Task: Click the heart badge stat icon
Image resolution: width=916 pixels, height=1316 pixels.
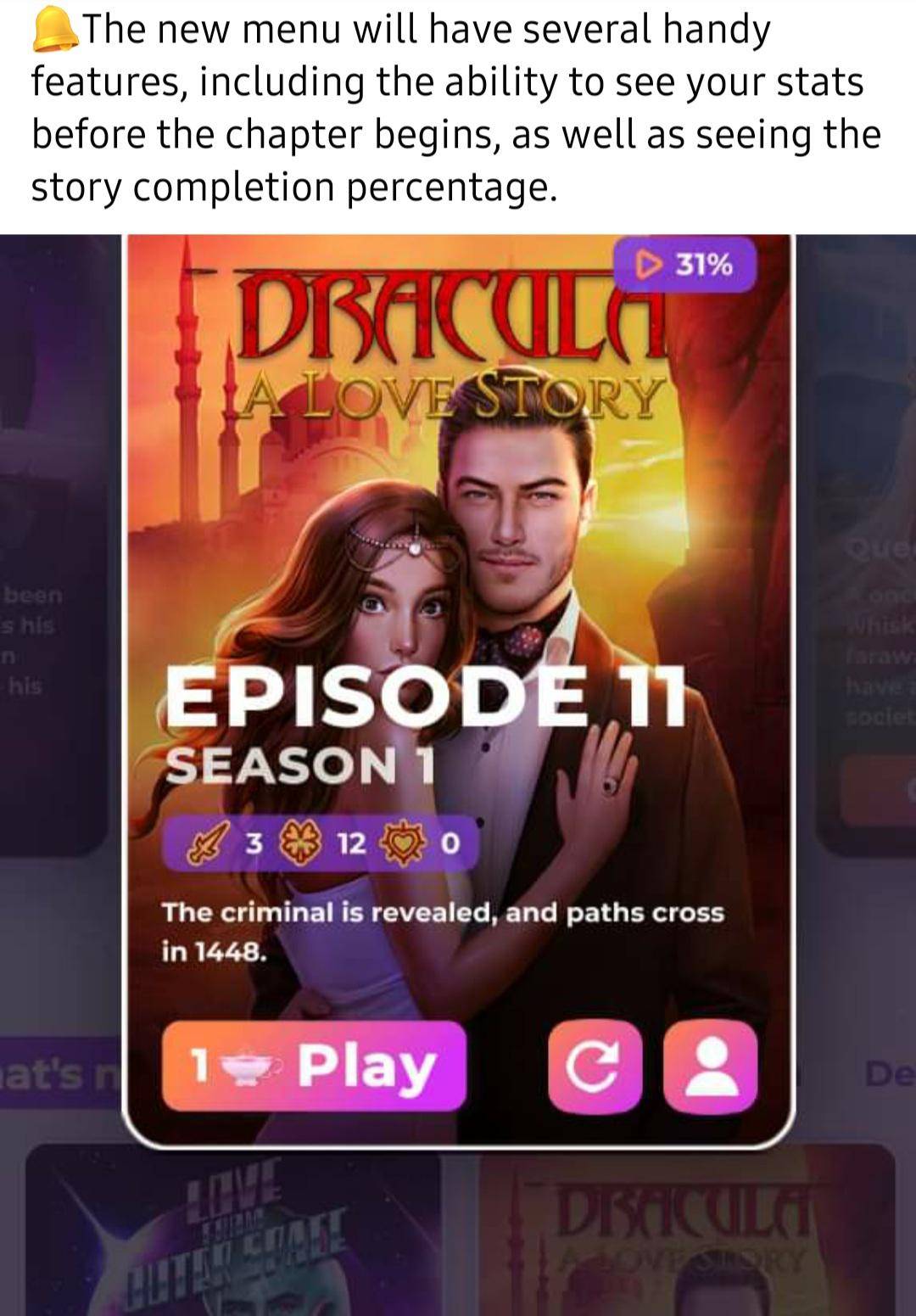Action: pyautogui.click(x=405, y=844)
